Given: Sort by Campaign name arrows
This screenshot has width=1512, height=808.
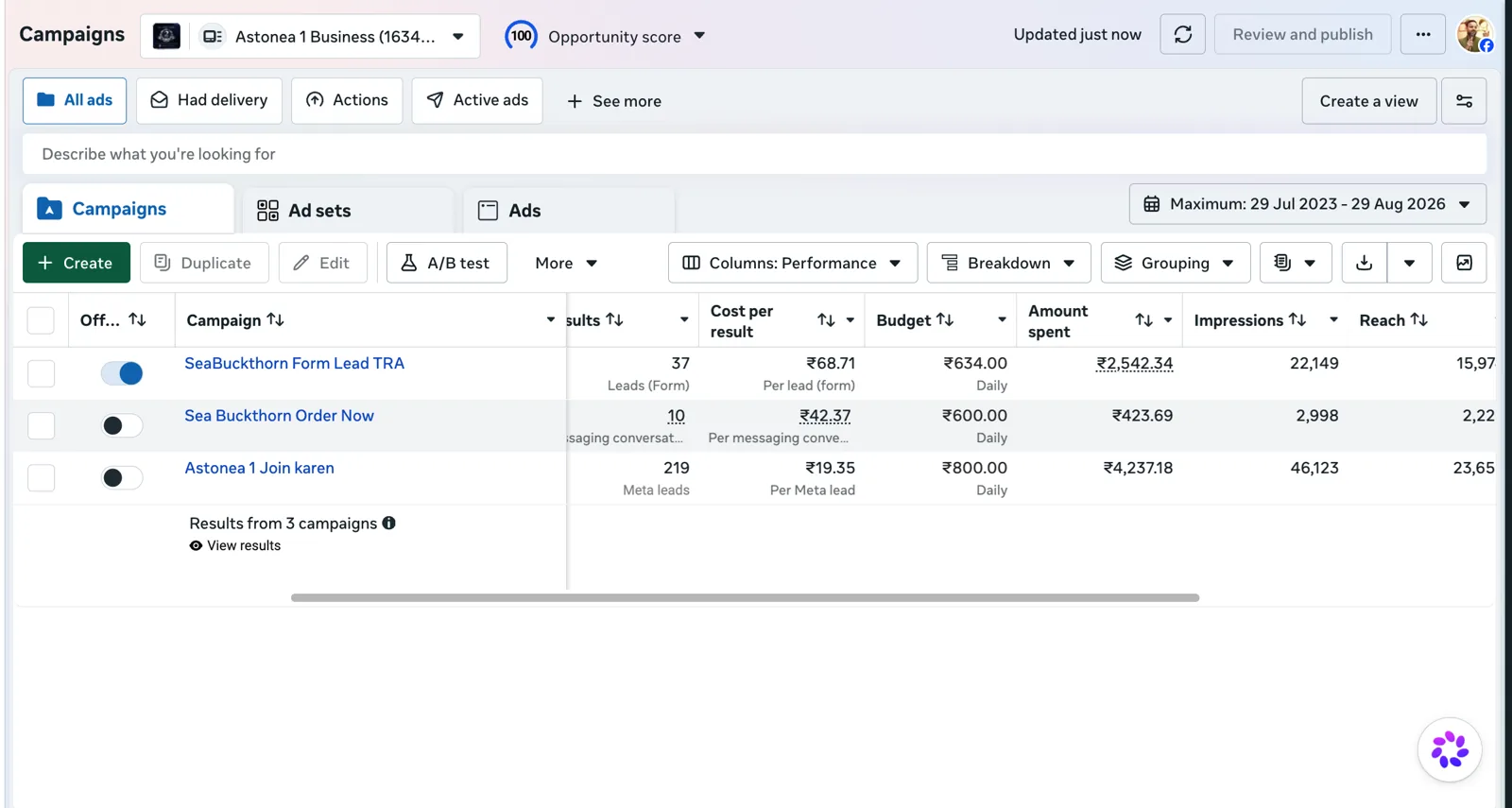Looking at the screenshot, I should pos(275,320).
